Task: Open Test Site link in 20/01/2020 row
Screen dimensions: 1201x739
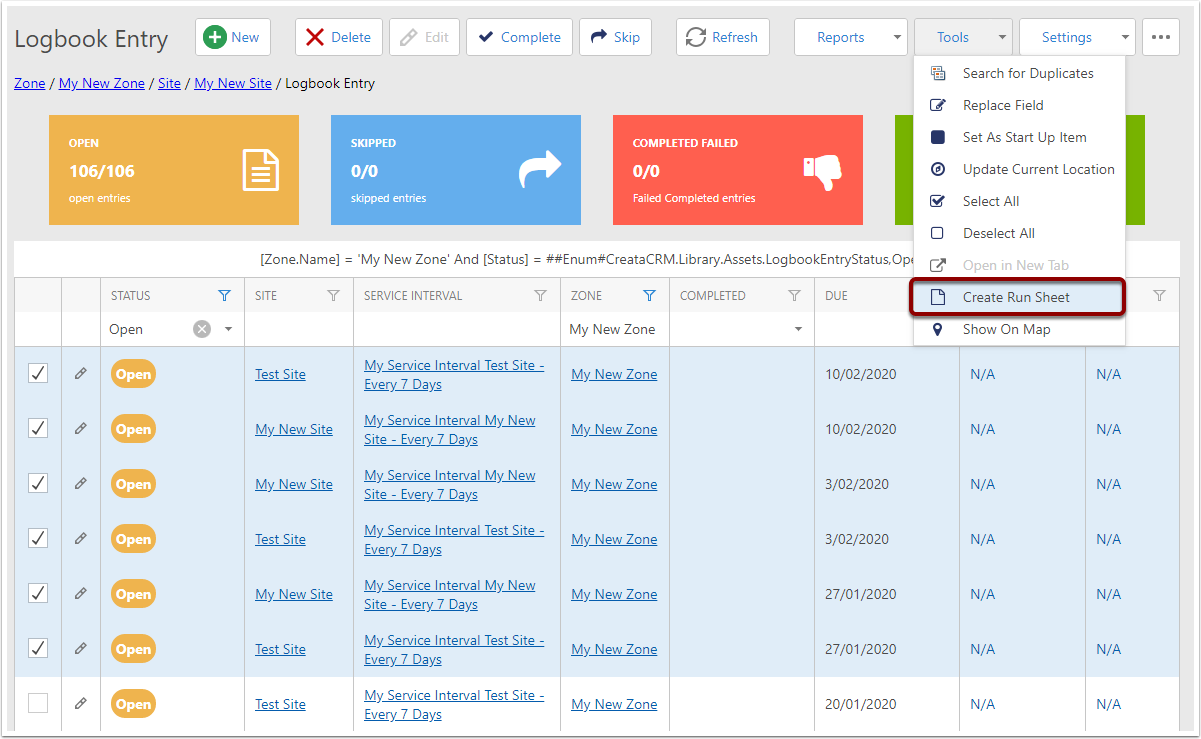Action: coord(280,704)
